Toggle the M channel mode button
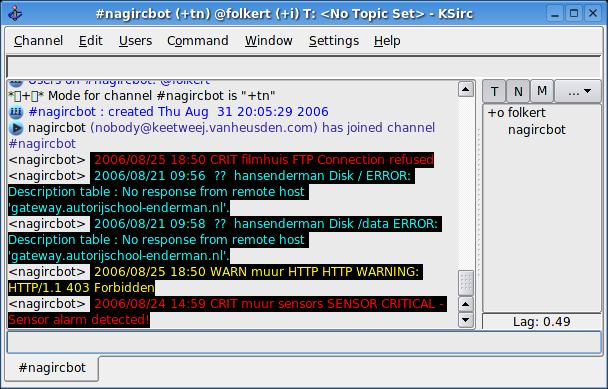 tap(542, 92)
